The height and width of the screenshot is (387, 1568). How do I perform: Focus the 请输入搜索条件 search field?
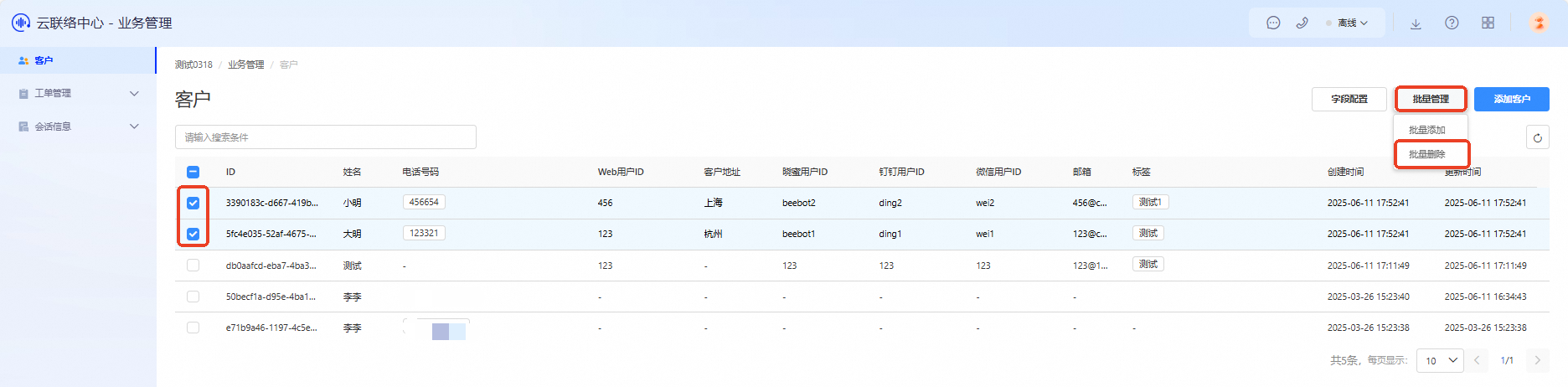coord(326,137)
